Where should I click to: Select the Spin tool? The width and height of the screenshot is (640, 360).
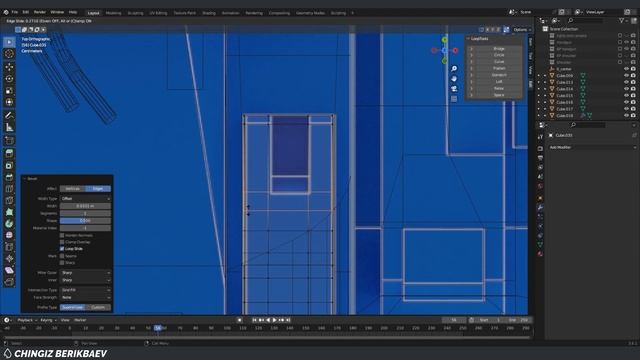[9, 224]
